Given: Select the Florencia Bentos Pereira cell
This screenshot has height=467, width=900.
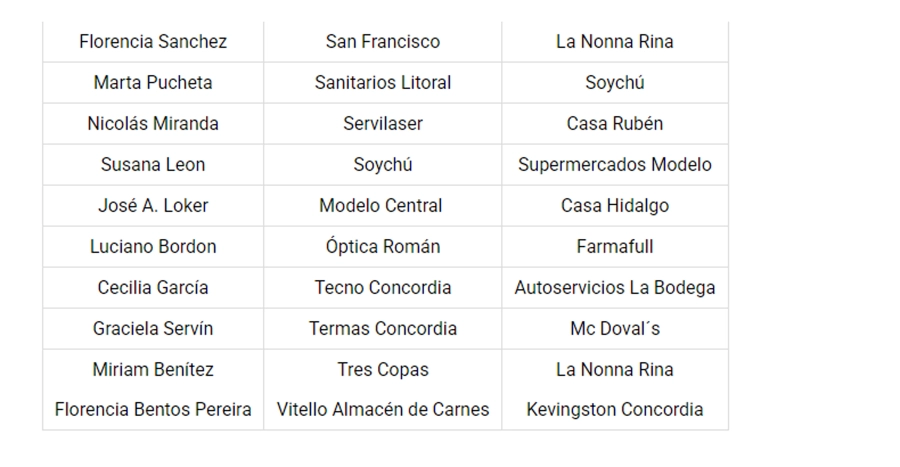Looking at the screenshot, I should point(153,410).
